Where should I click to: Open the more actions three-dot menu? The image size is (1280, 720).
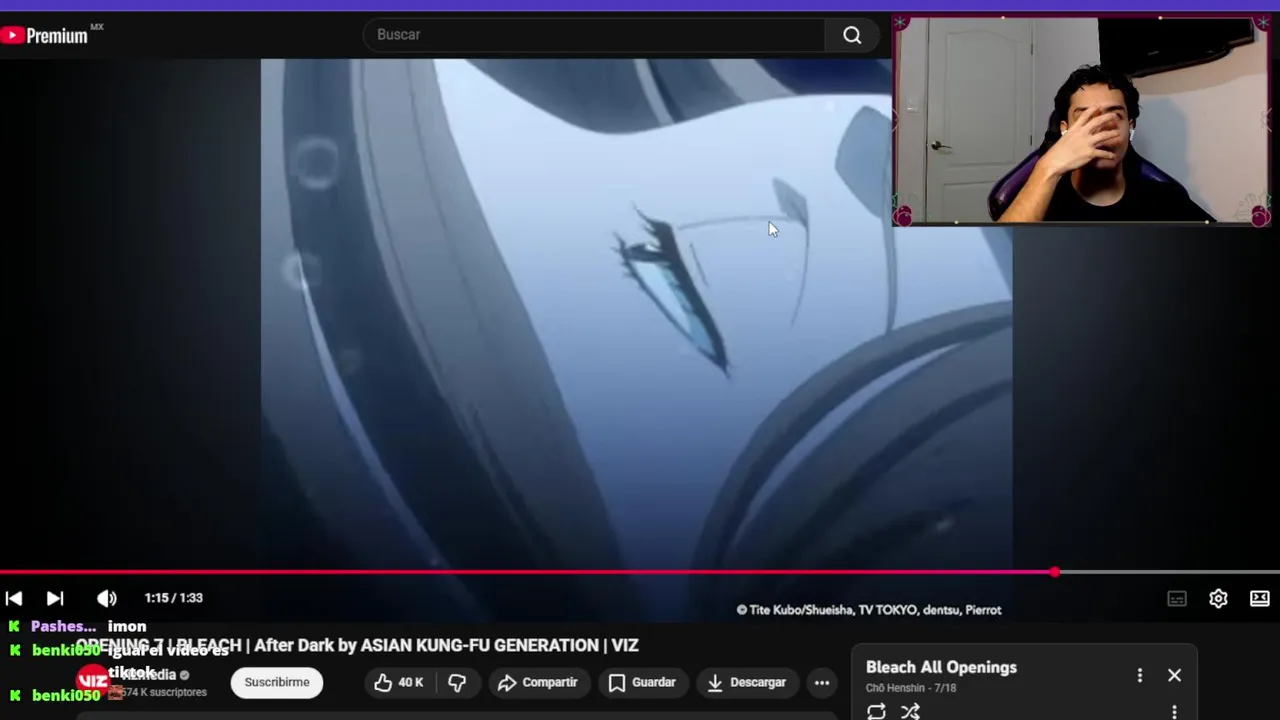click(x=822, y=682)
